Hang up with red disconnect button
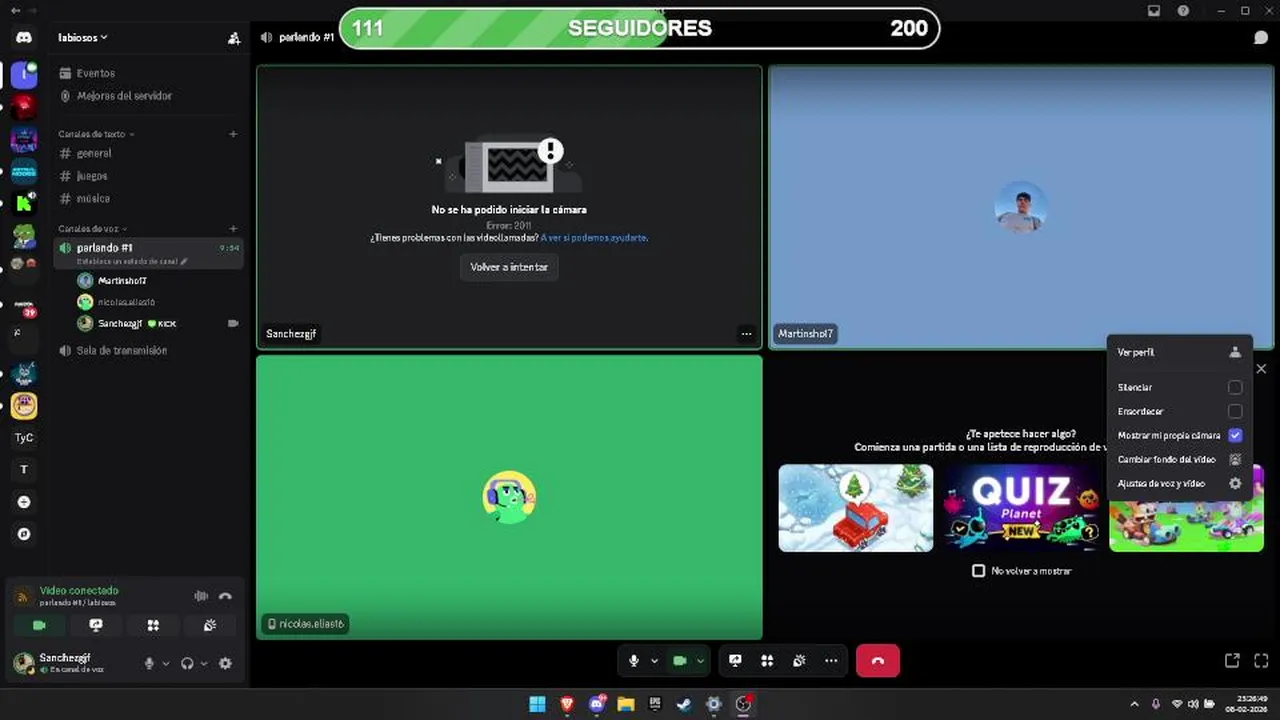 [x=877, y=661]
